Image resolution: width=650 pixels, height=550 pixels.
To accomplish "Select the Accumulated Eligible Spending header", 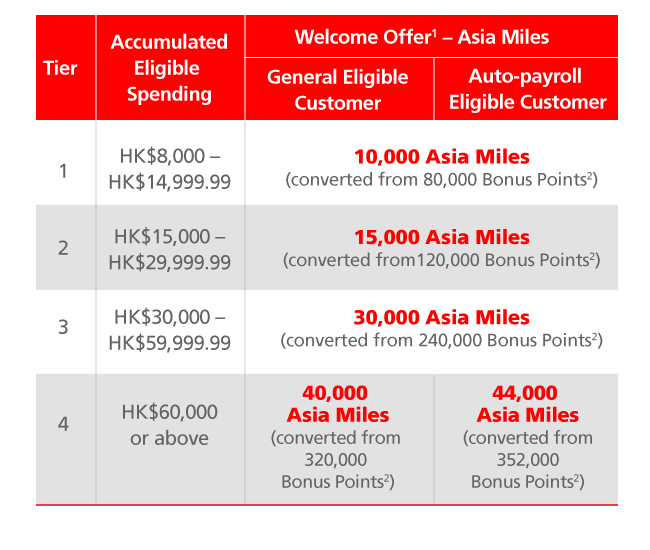I will pos(169,68).
